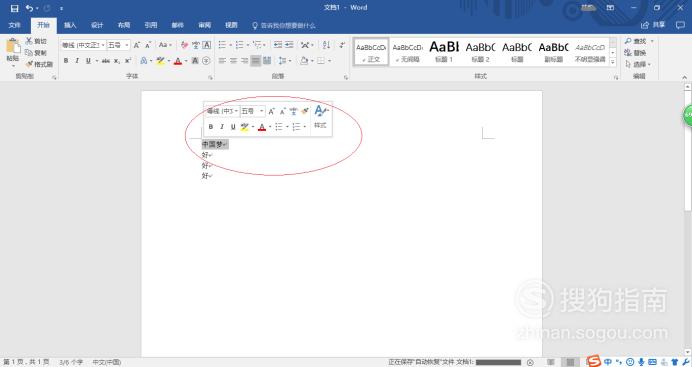The width and height of the screenshot is (692, 367).
Task: Click the Copy (复制) button
Action: coord(36,52)
